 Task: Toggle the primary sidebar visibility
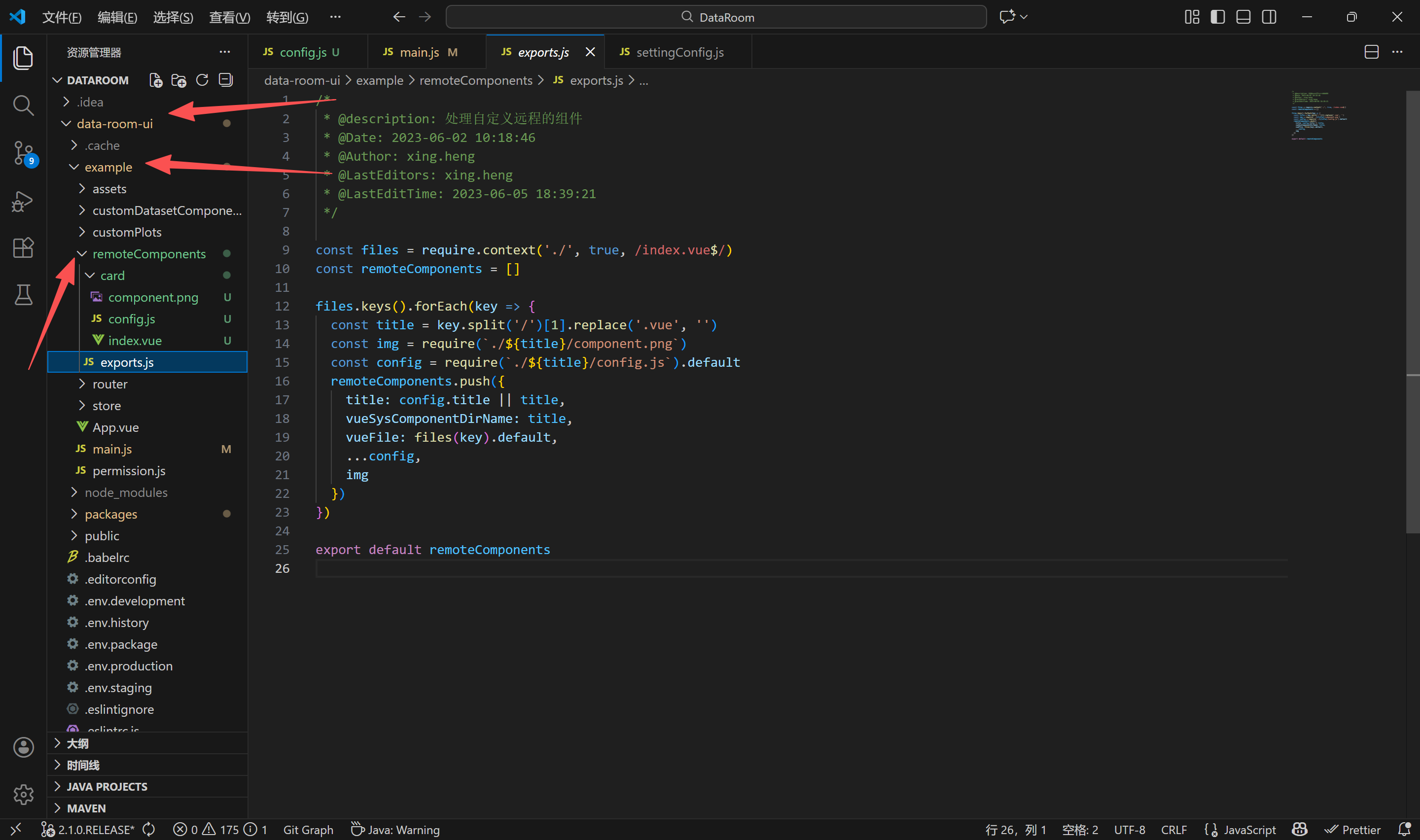1217,17
